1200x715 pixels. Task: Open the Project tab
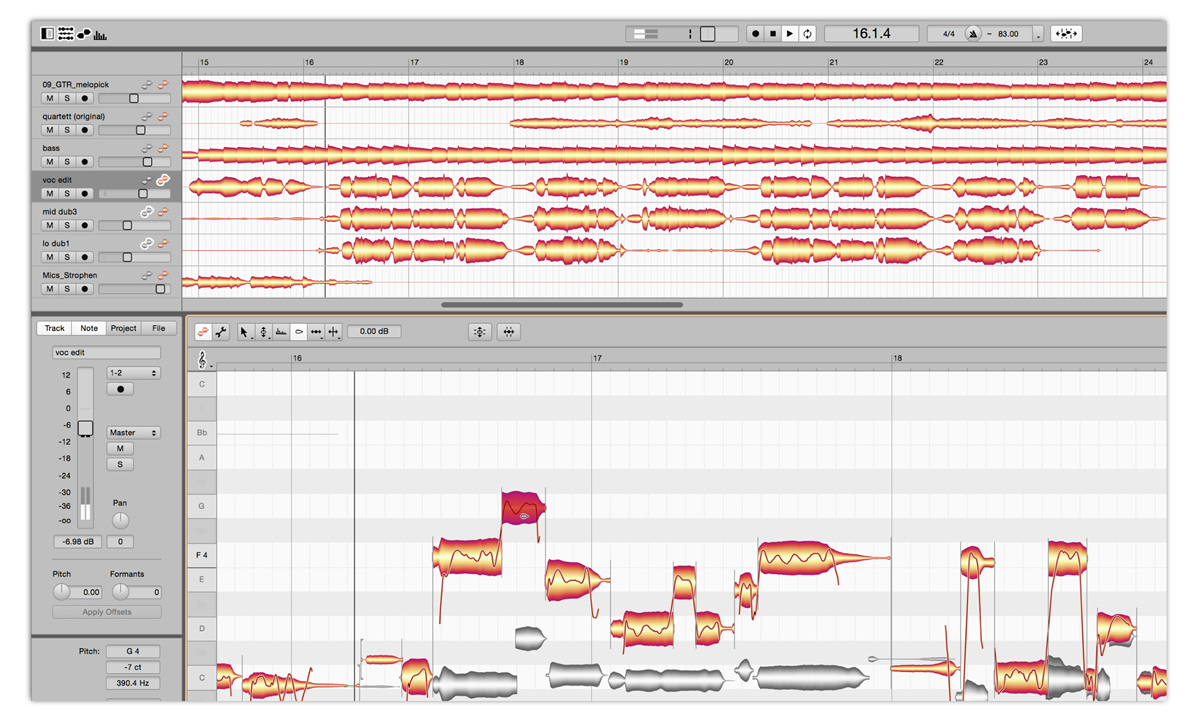[123, 328]
